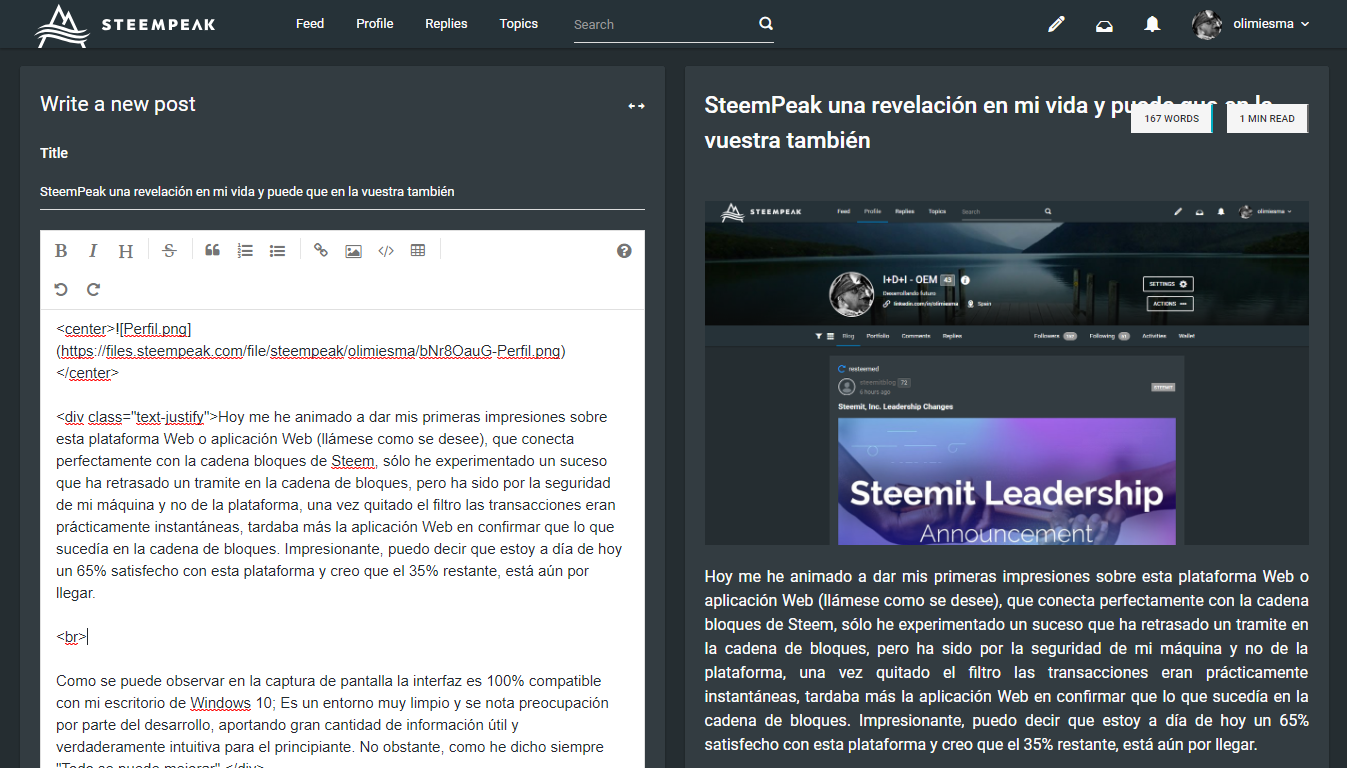Insert a hyperlink in the post
1347x768 pixels.
click(x=321, y=251)
